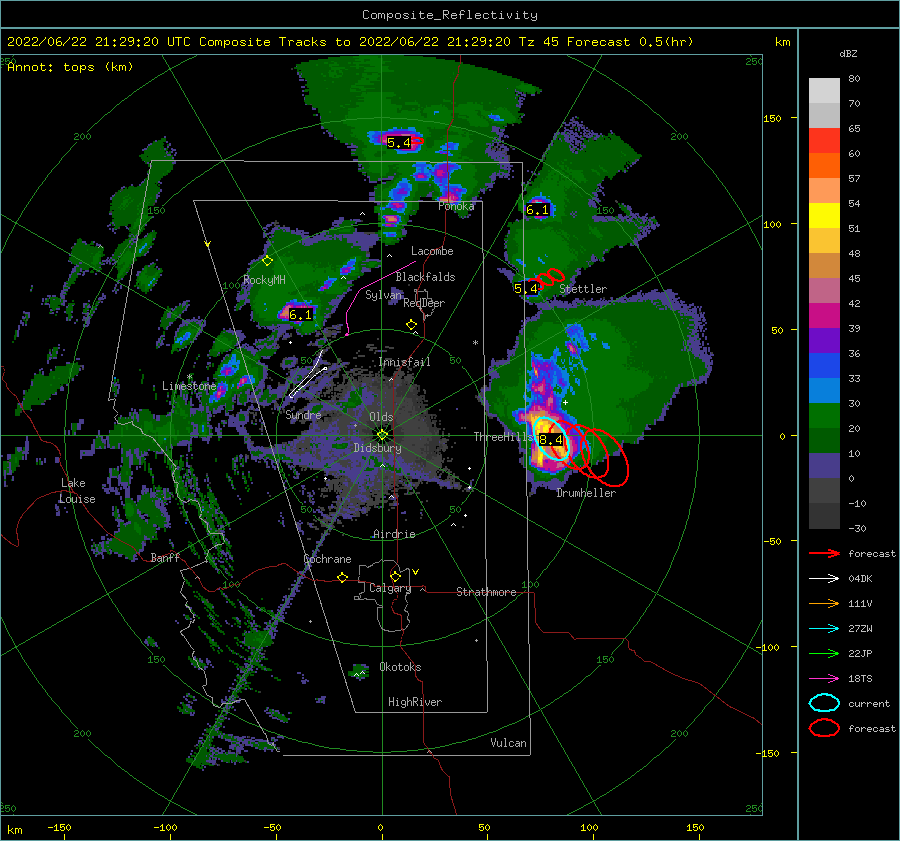Screen dimensions: 900x841
Task: Pick the bright yellow 51-54 dBZ swatch
Action: pos(824,216)
